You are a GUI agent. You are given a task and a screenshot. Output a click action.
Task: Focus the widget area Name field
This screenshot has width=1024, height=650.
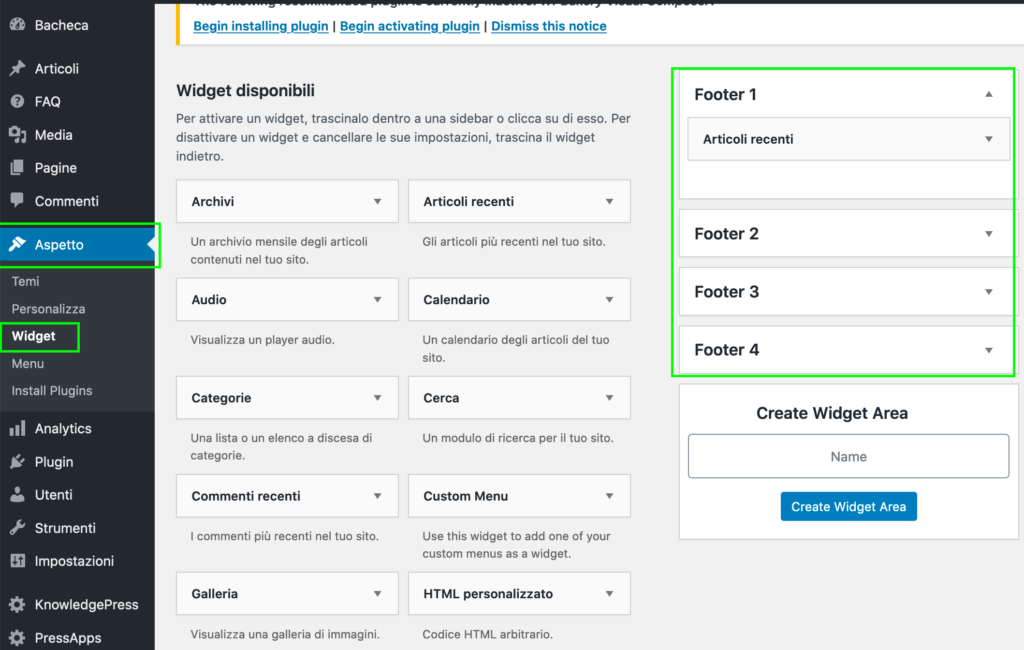pos(848,456)
